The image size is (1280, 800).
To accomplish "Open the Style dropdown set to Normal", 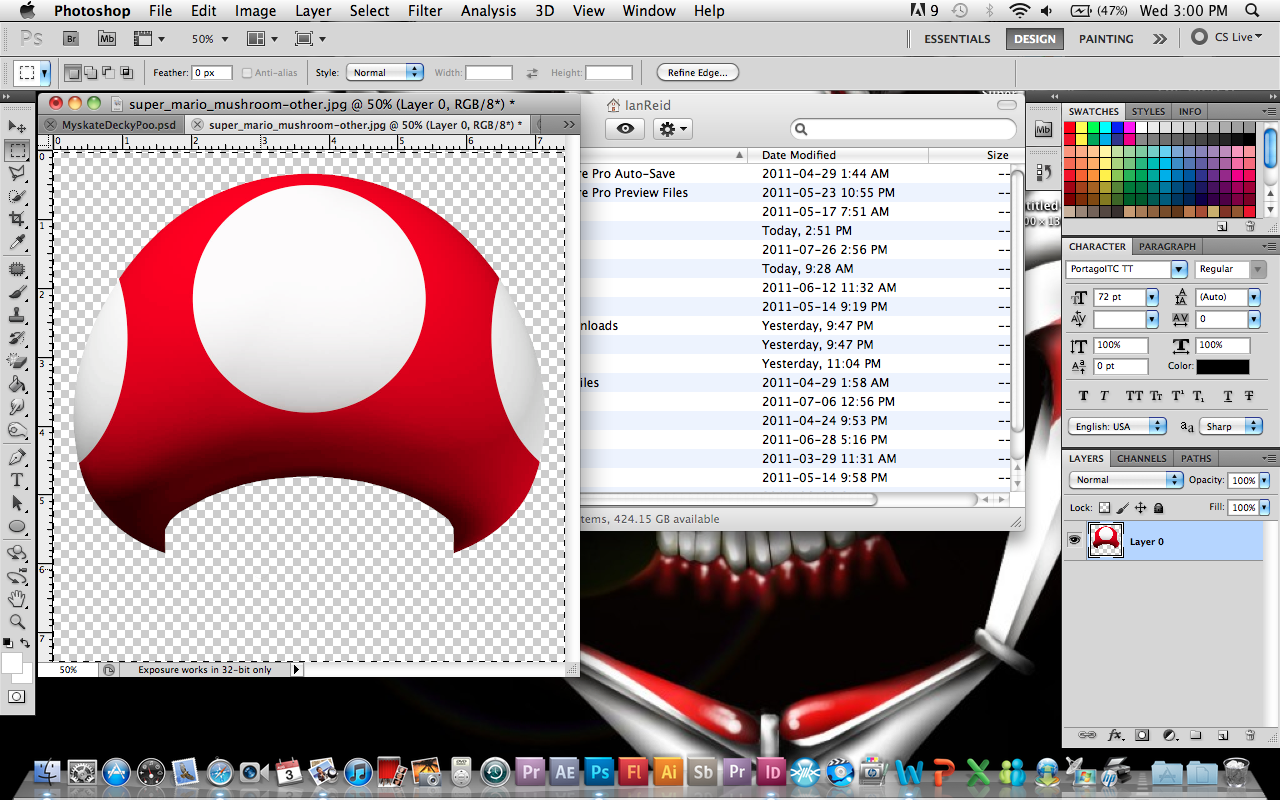I will tap(385, 73).
